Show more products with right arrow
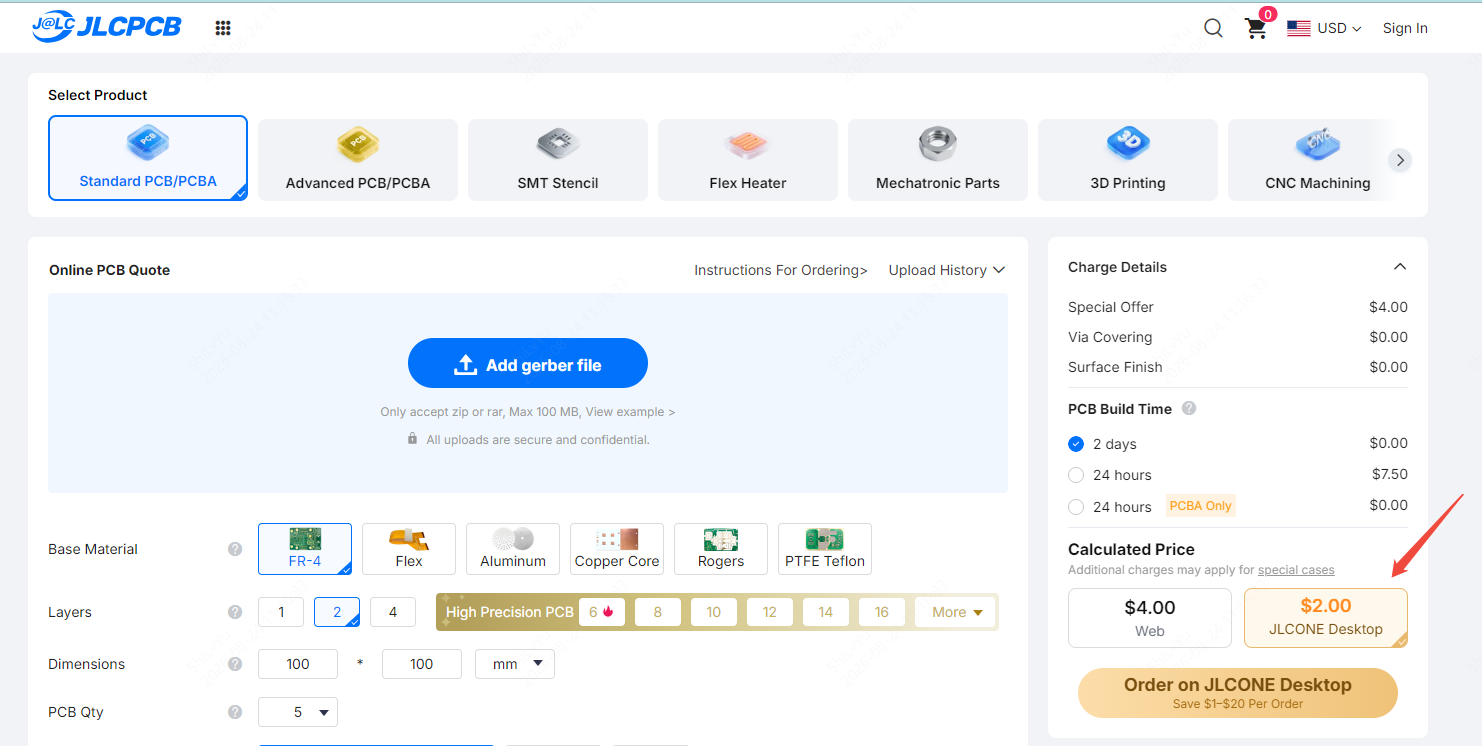This screenshot has height=746, width=1482. (x=1400, y=160)
